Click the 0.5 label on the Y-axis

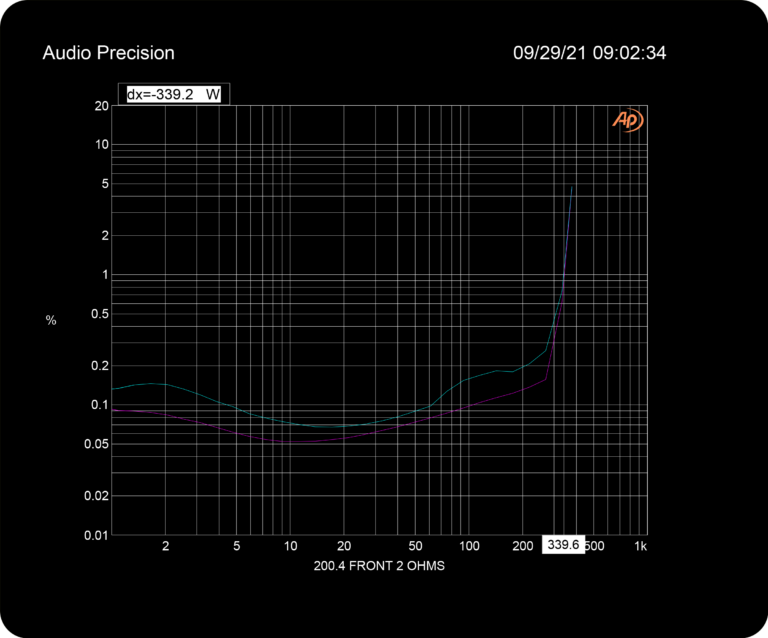point(100,314)
